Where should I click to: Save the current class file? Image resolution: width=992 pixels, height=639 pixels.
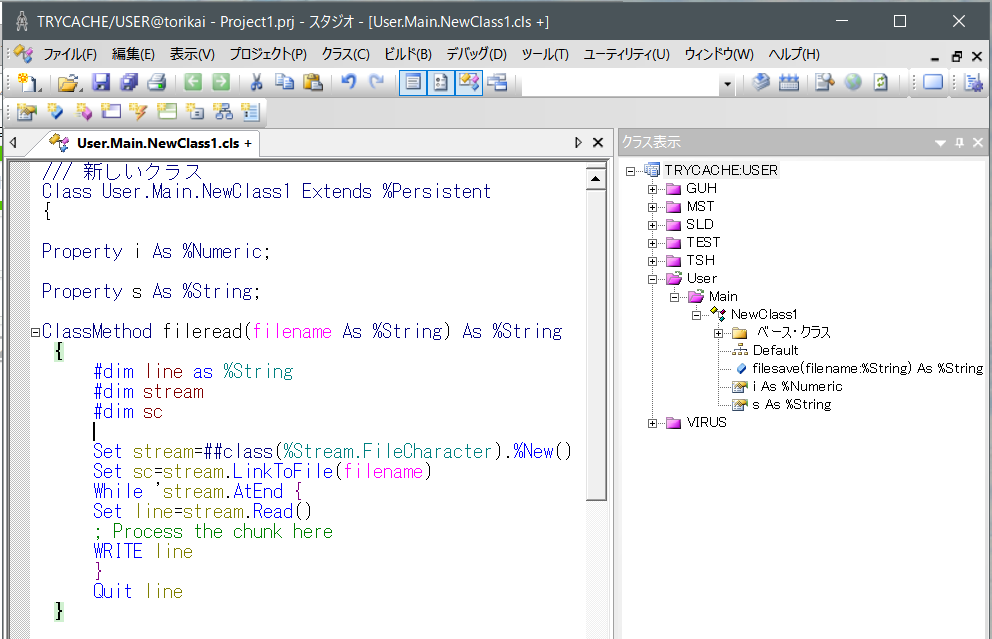(x=102, y=83)
